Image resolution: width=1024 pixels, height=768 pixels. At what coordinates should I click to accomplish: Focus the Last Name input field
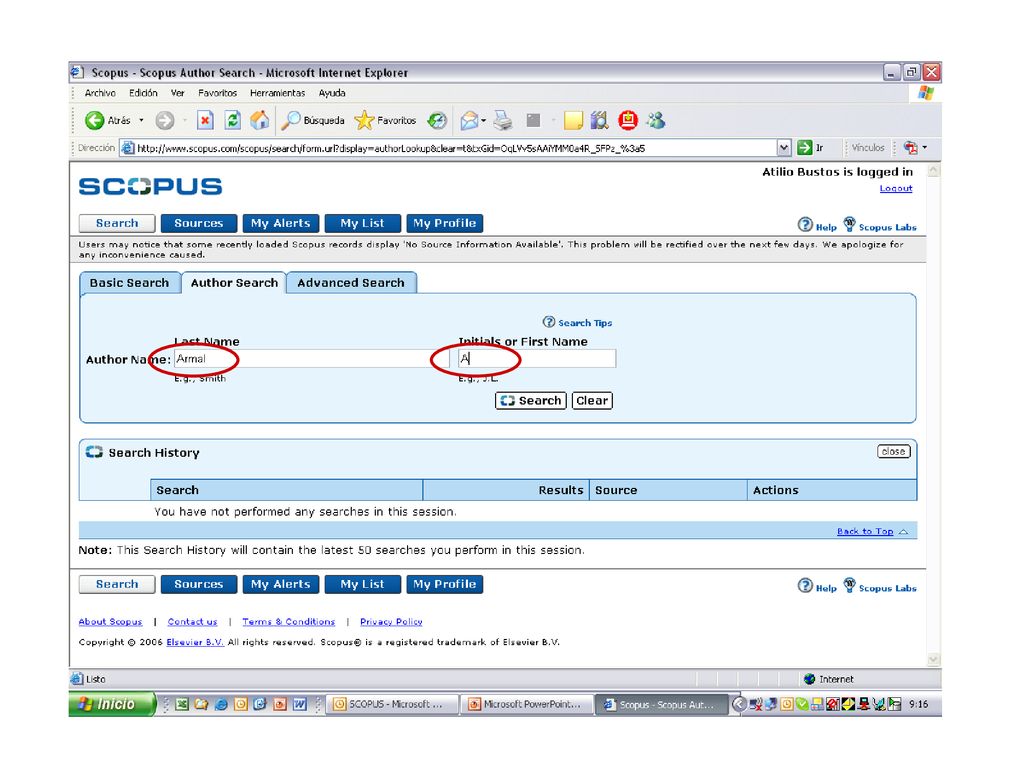click(311, 359)
